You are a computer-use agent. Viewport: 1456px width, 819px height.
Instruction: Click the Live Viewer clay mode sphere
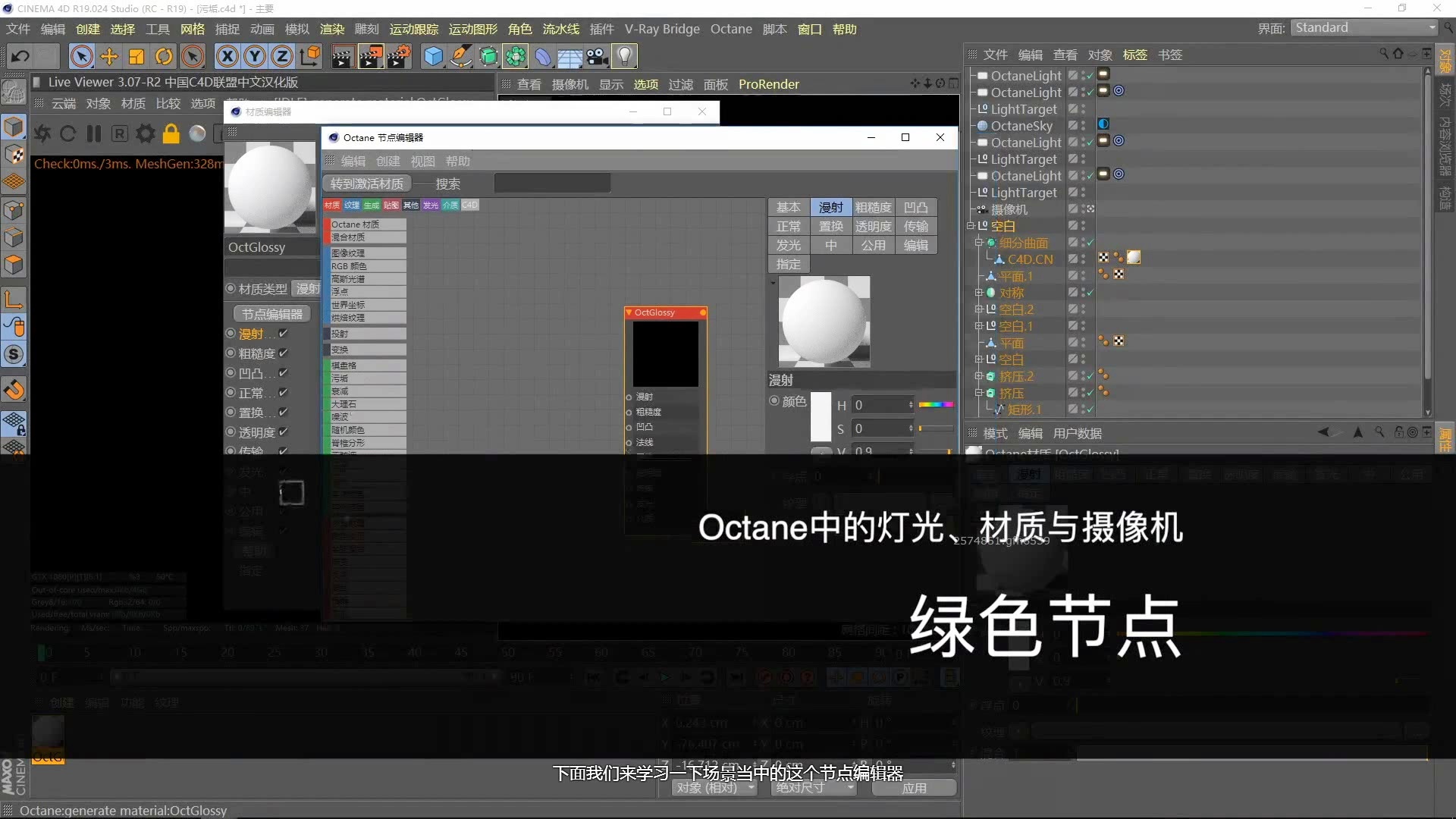click(197, 134)
